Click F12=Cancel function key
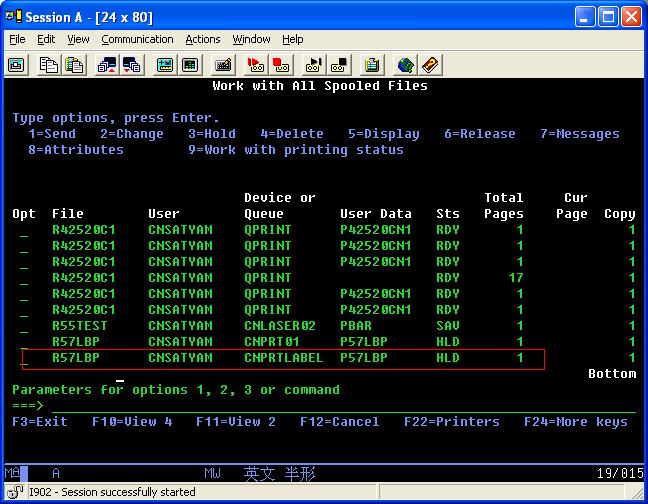This screenshot has height=504, width=648. coord(340,422)
